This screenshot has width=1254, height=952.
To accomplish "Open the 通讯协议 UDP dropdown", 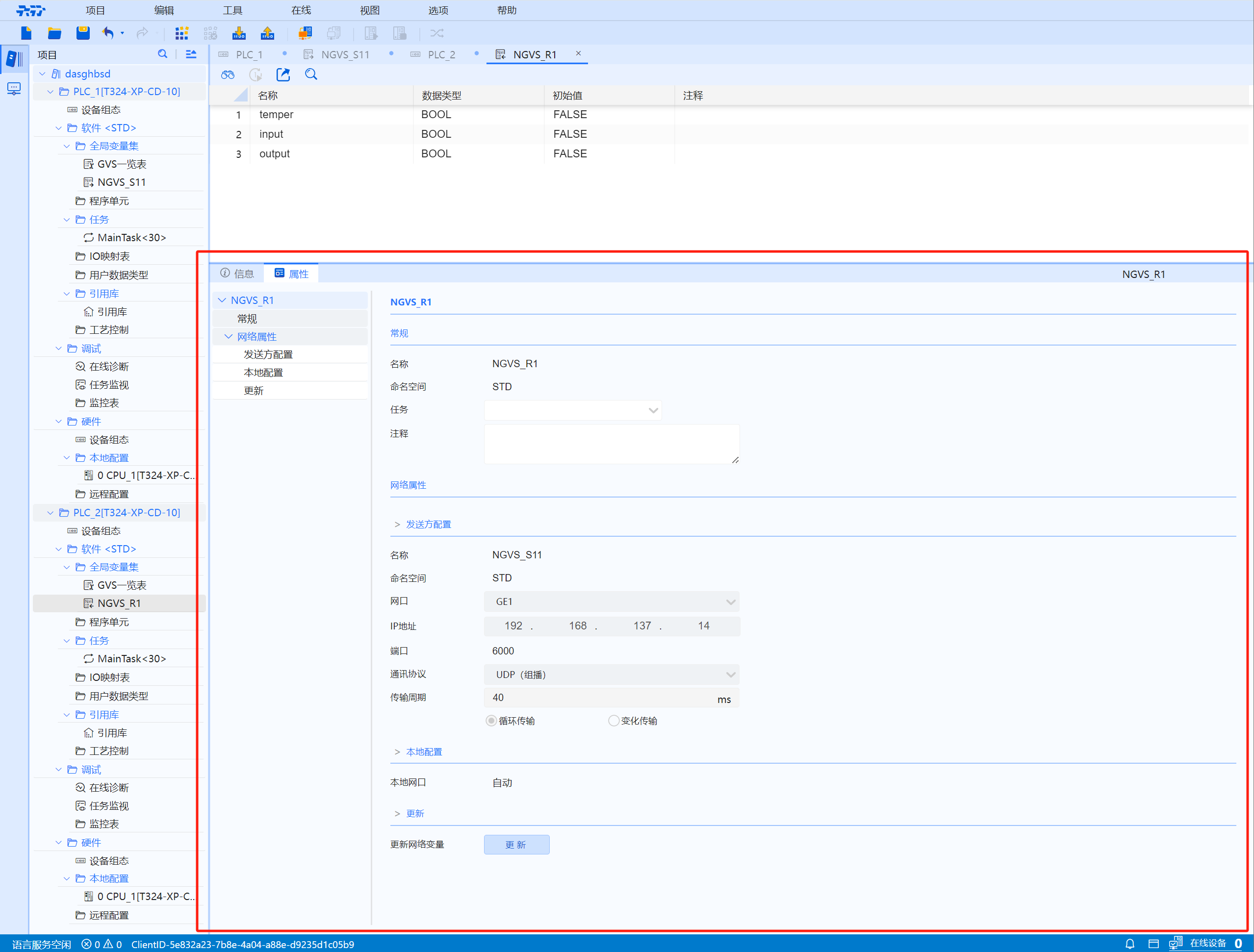I will [731, 675].
